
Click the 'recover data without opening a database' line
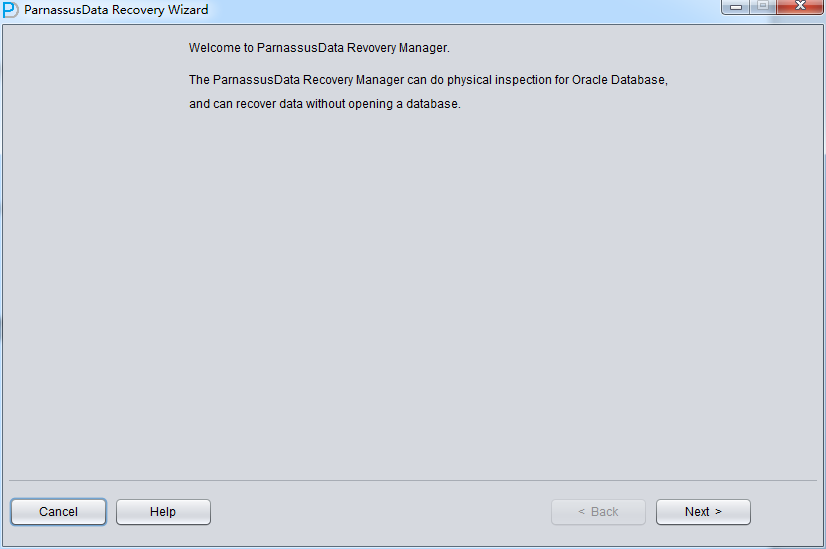325,105
